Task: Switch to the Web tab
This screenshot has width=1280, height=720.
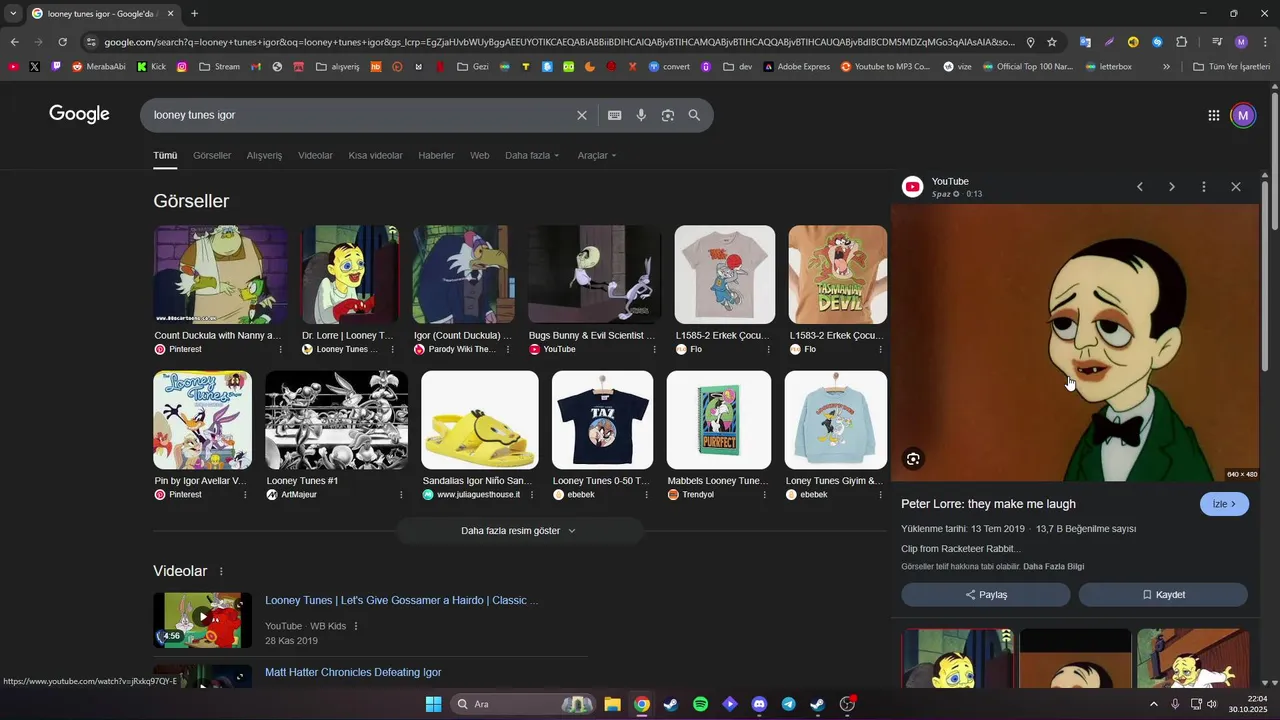Action: coord(480,156)
